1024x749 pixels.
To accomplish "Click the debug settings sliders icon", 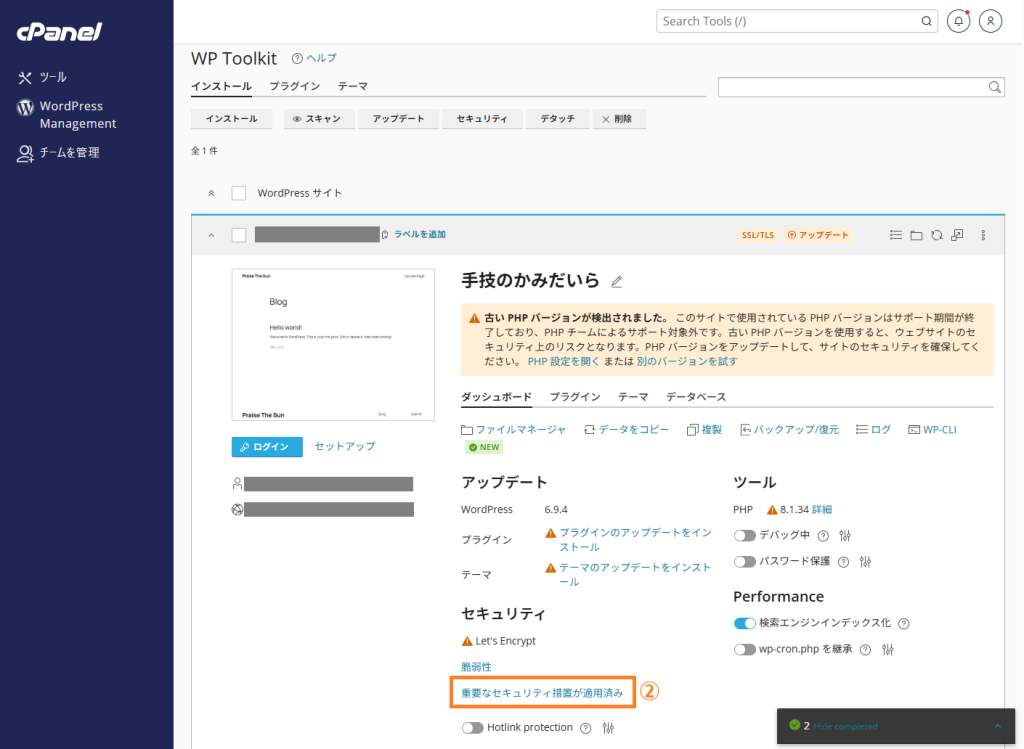I will tap(844, 535).
